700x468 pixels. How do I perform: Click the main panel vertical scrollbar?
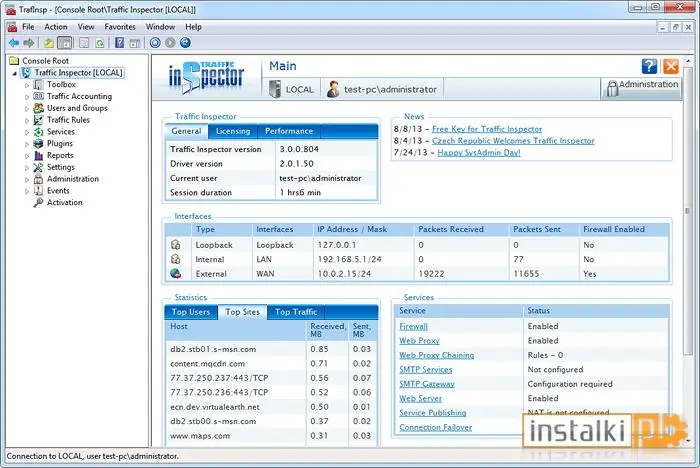coord(688,210)
